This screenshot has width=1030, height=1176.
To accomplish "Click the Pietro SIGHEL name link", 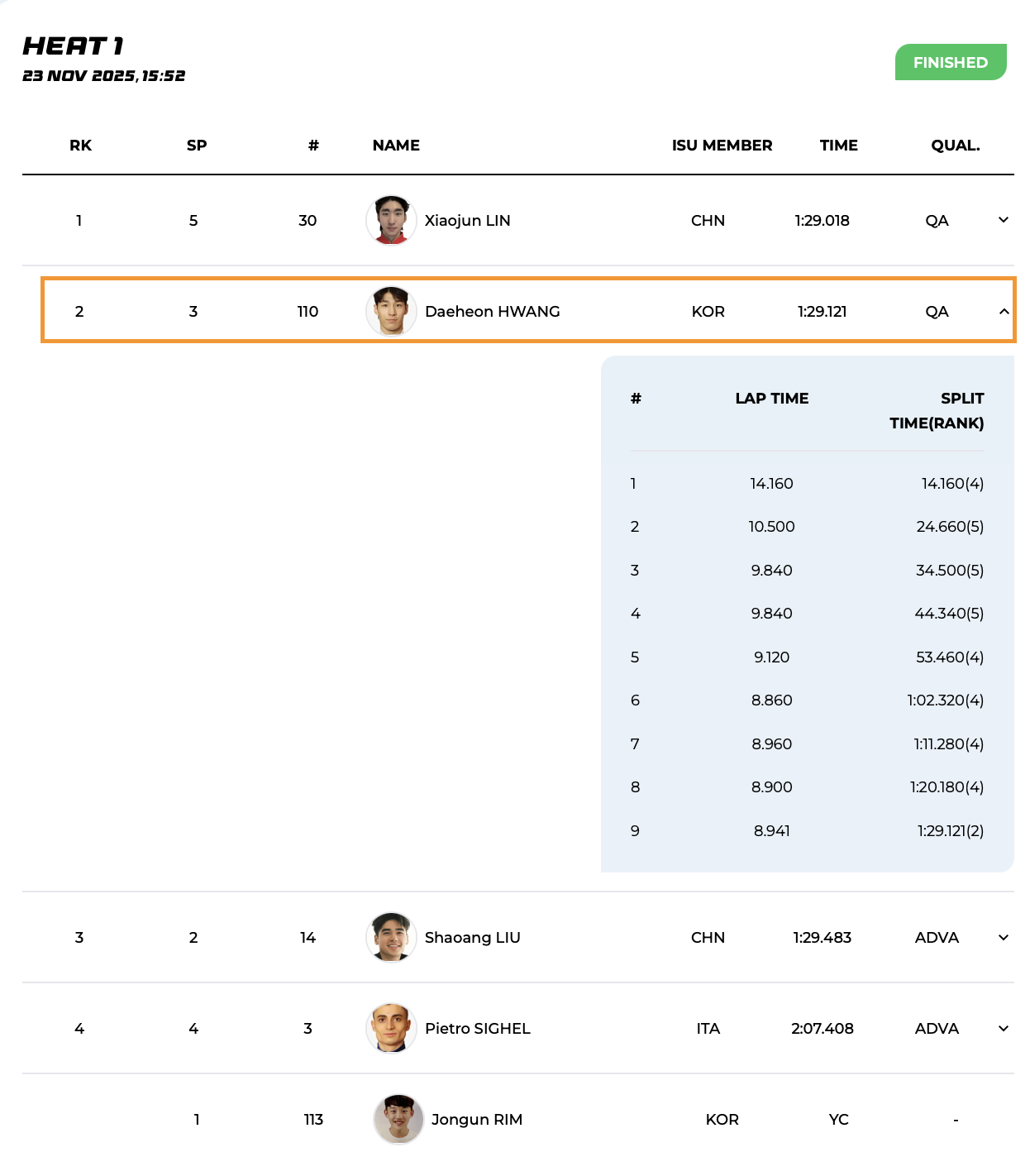I will click(x=477, y=1029).
